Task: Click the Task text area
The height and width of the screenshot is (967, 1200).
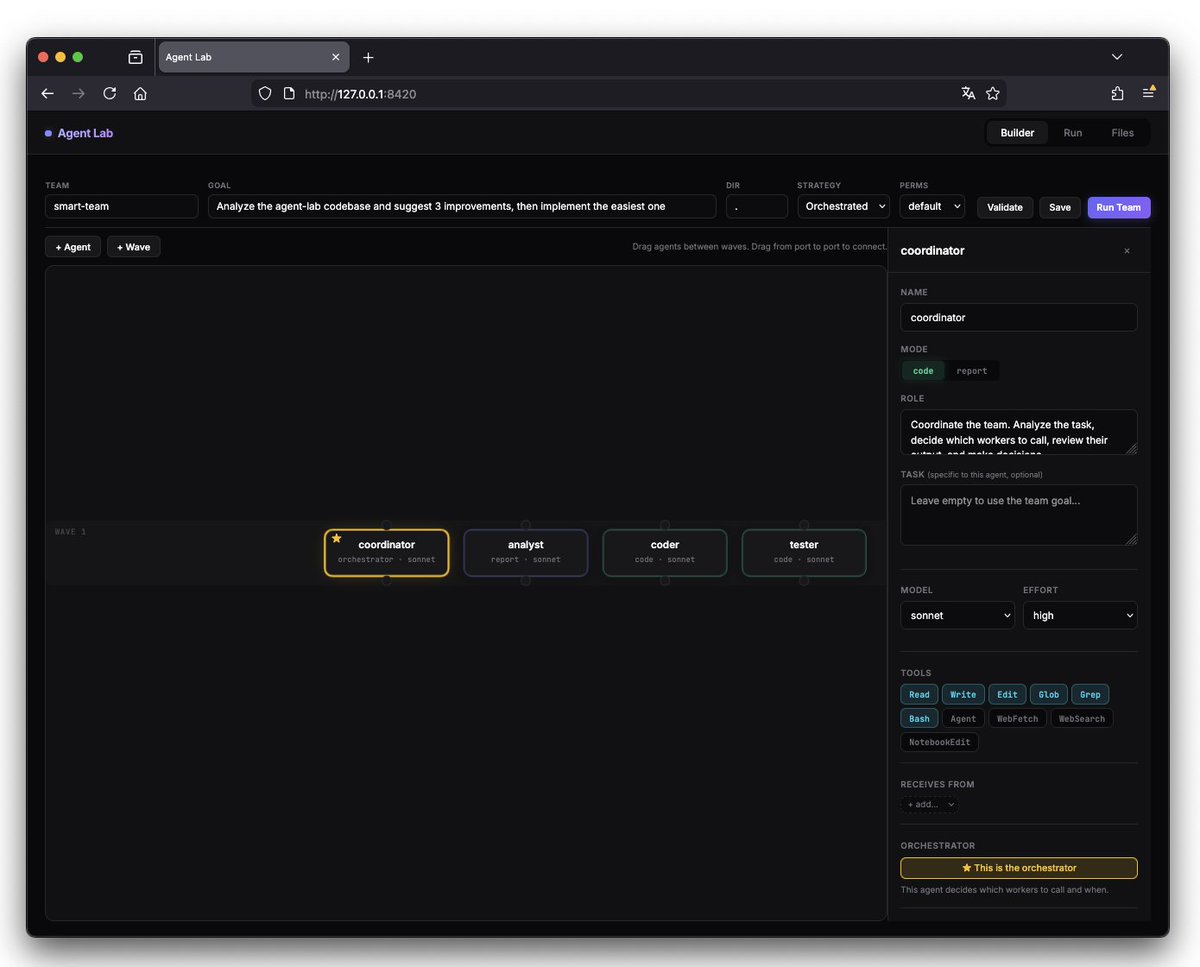Action: (x=1019, y=515)
